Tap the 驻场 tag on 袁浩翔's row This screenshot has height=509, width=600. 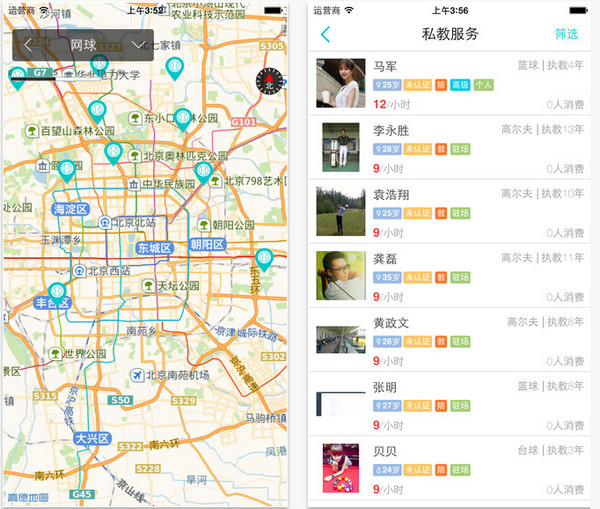[460, 213]
